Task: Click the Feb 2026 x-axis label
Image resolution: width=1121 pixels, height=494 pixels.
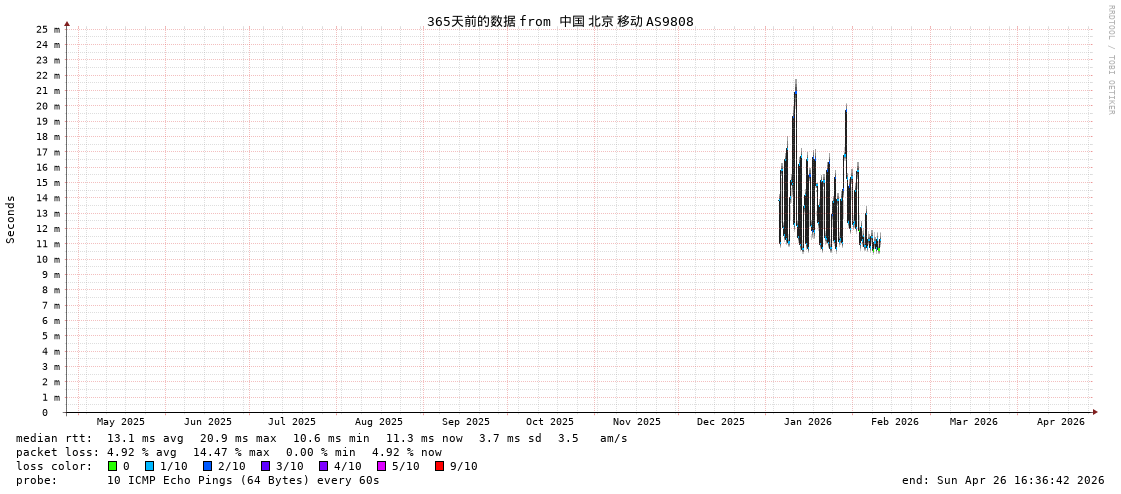Action: click(x=894, y=422)
